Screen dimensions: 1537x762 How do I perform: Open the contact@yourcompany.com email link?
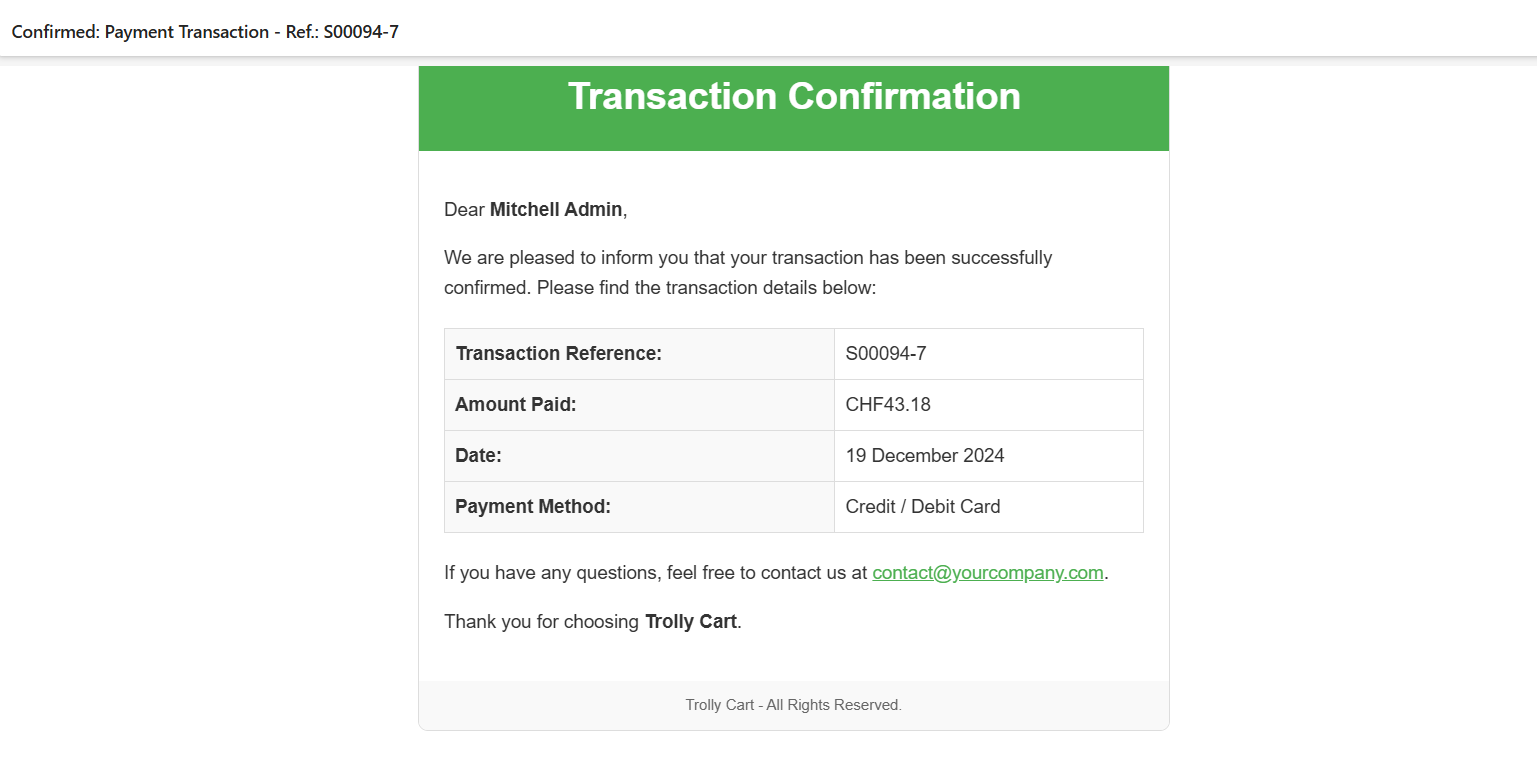pyautogui.click(x=987, y=573)
